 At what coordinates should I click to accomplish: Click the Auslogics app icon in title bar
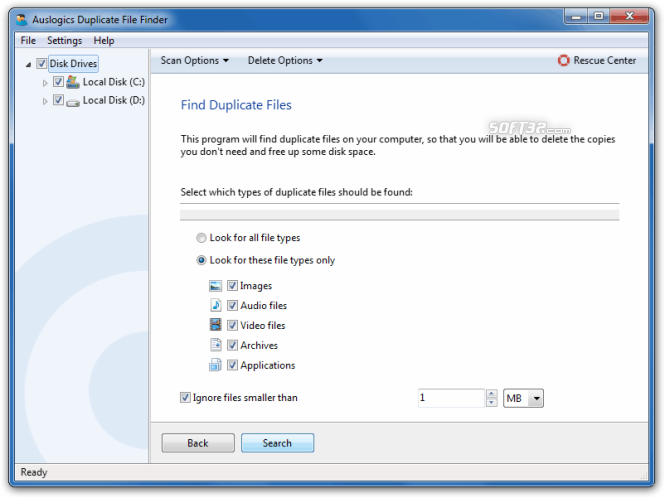(22, 20)
